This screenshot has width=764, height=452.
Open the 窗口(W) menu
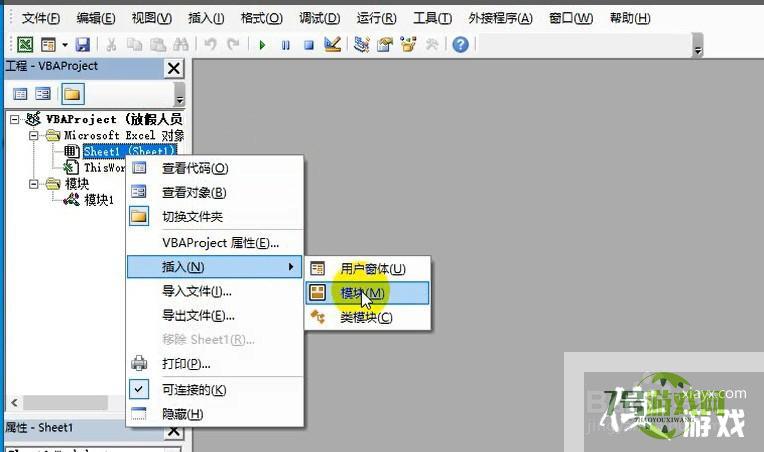571,19
